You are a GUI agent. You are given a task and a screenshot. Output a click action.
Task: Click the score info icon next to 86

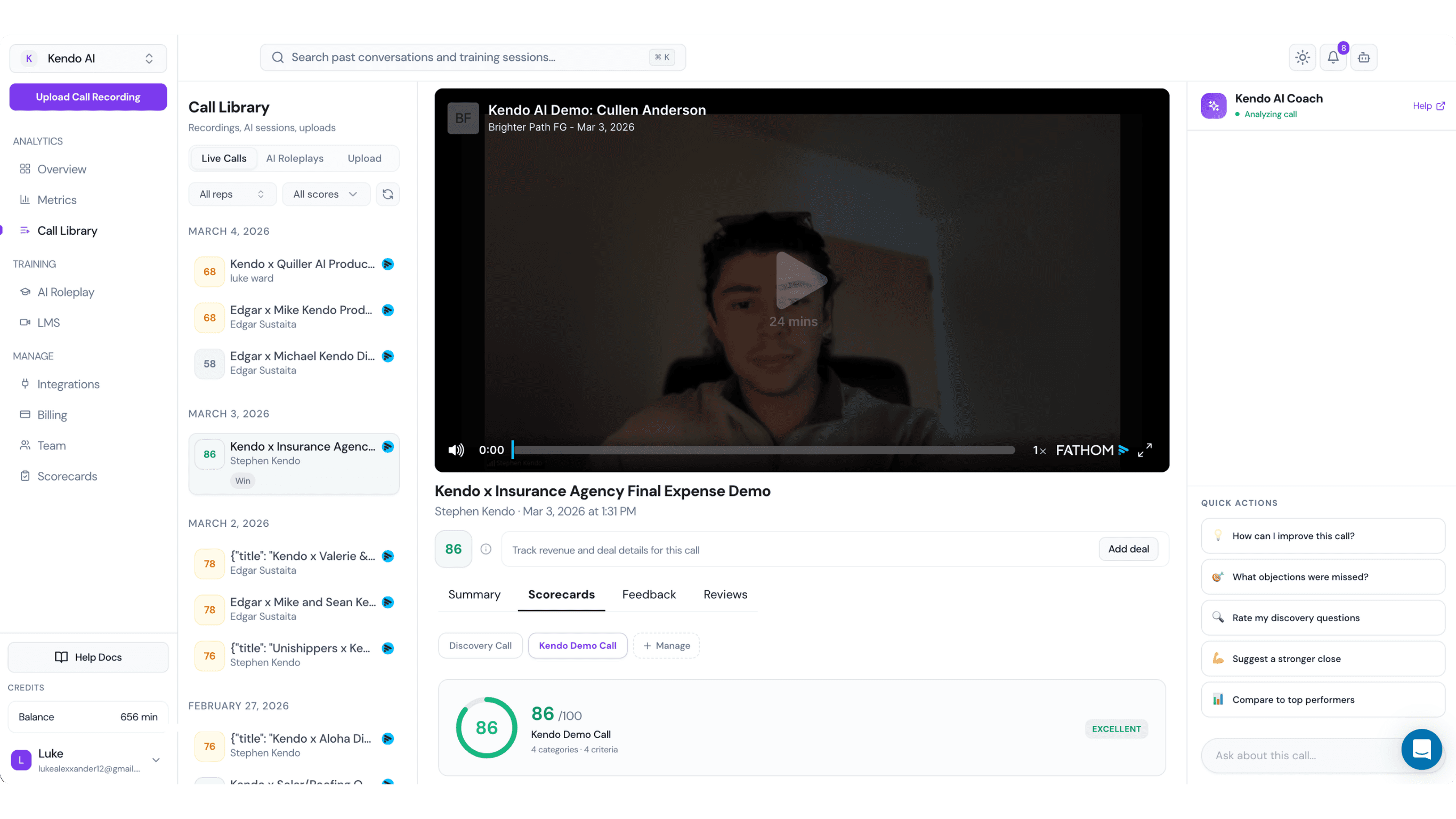coord(486,549)
